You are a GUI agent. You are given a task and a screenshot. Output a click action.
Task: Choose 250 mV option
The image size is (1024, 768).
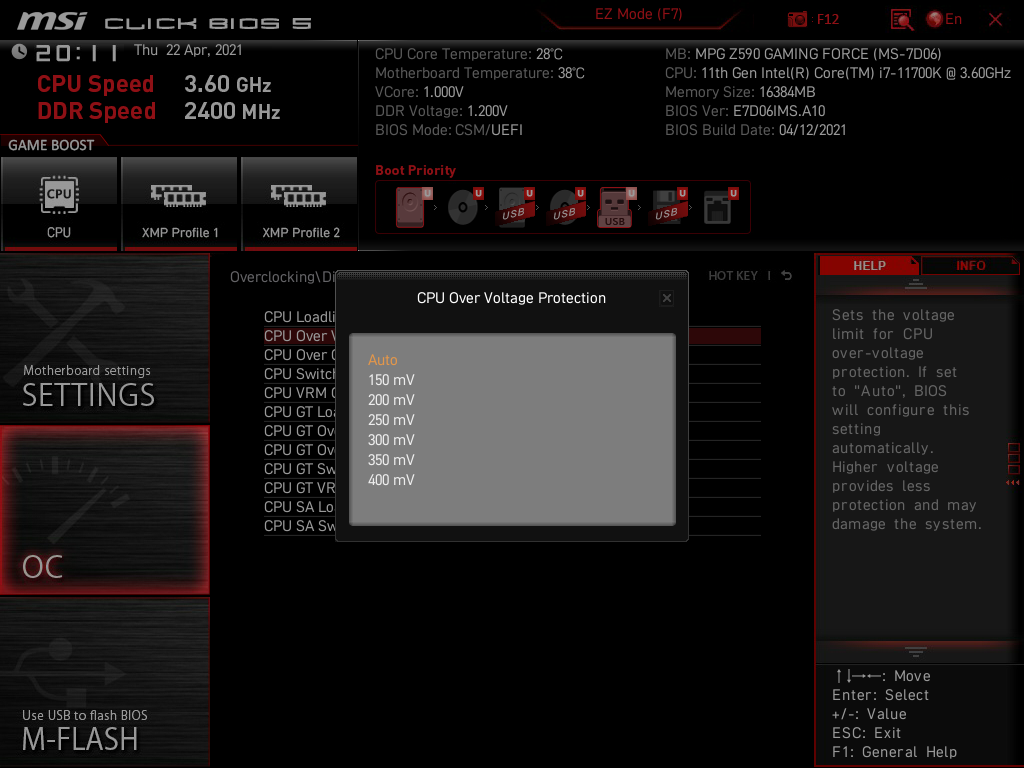(391, 420)
